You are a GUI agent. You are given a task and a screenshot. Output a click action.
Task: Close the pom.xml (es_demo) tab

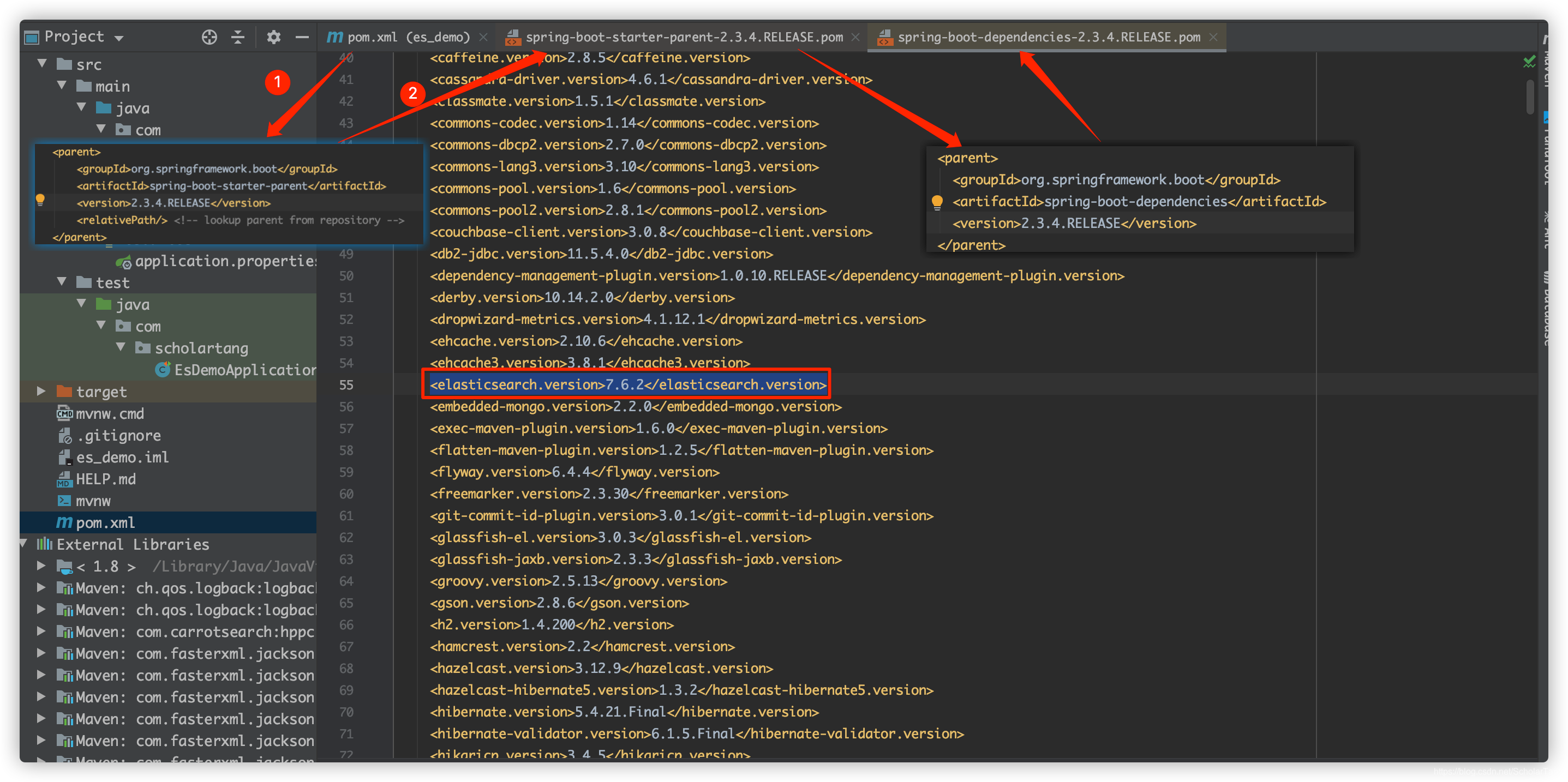[483, 37]
